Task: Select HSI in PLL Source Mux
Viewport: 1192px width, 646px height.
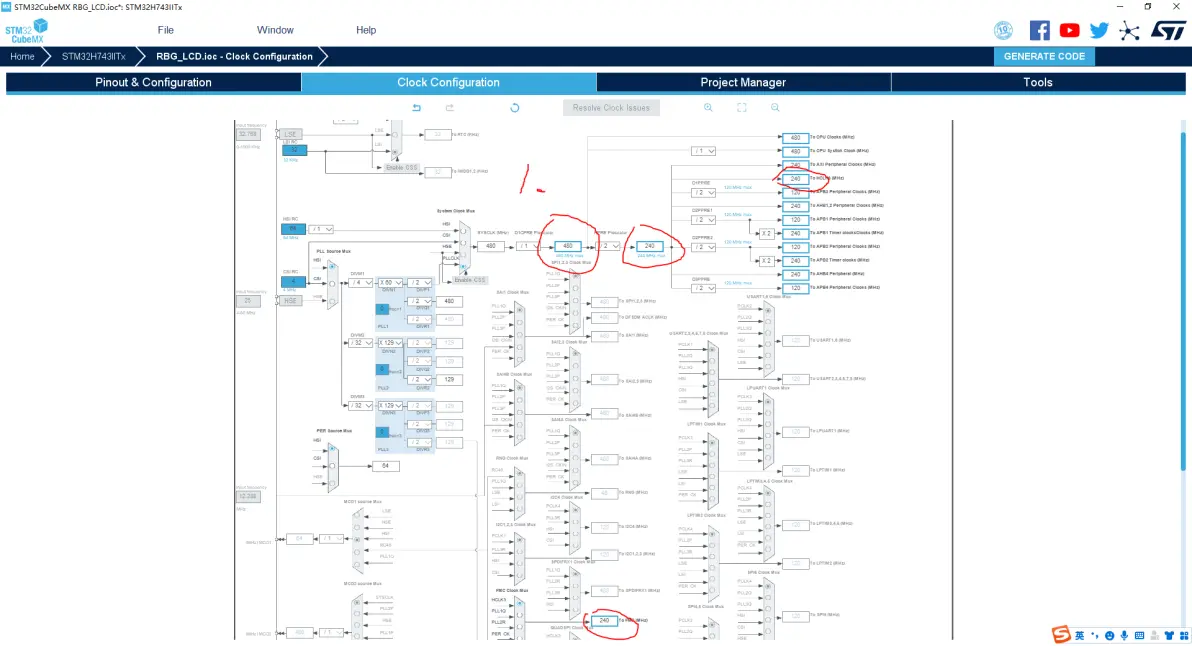Action: 332,267
